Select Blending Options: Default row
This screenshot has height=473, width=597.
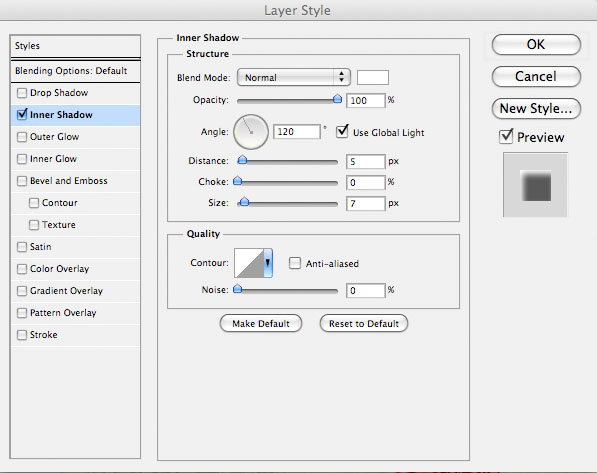click(x=75, y=71)
